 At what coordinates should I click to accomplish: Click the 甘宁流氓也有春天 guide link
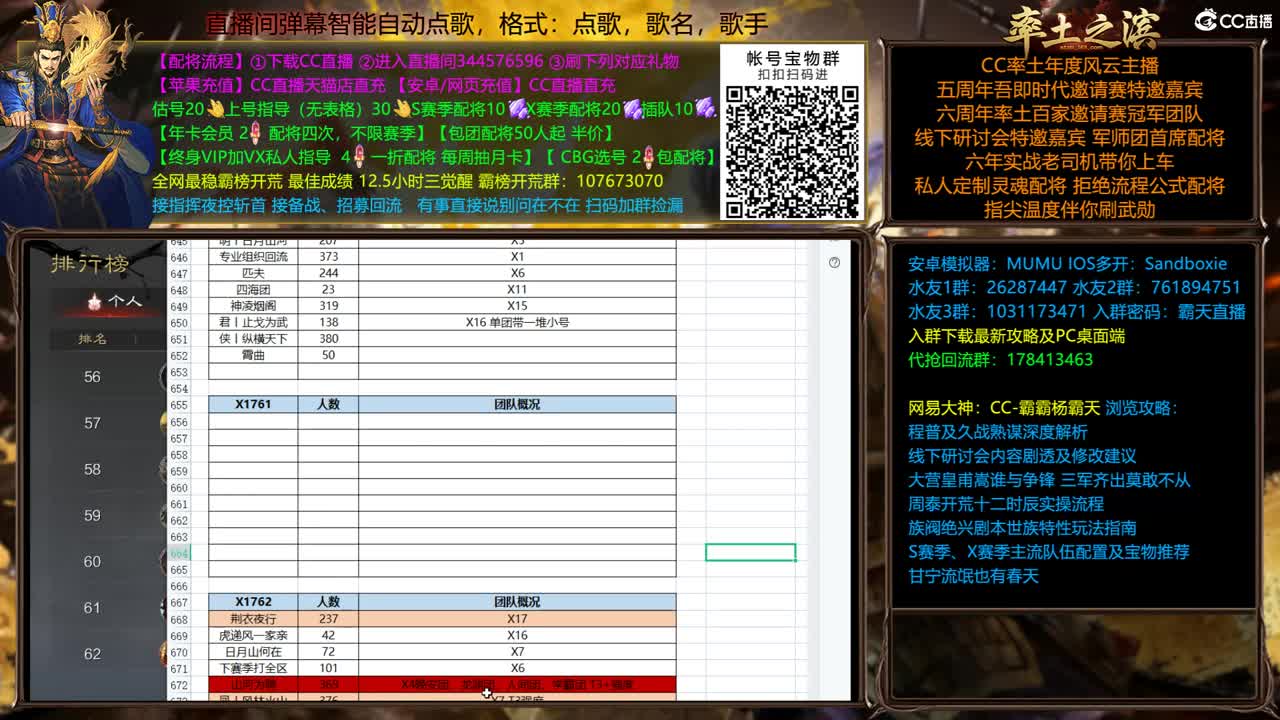pyautogui.click(x=974, y=576)
